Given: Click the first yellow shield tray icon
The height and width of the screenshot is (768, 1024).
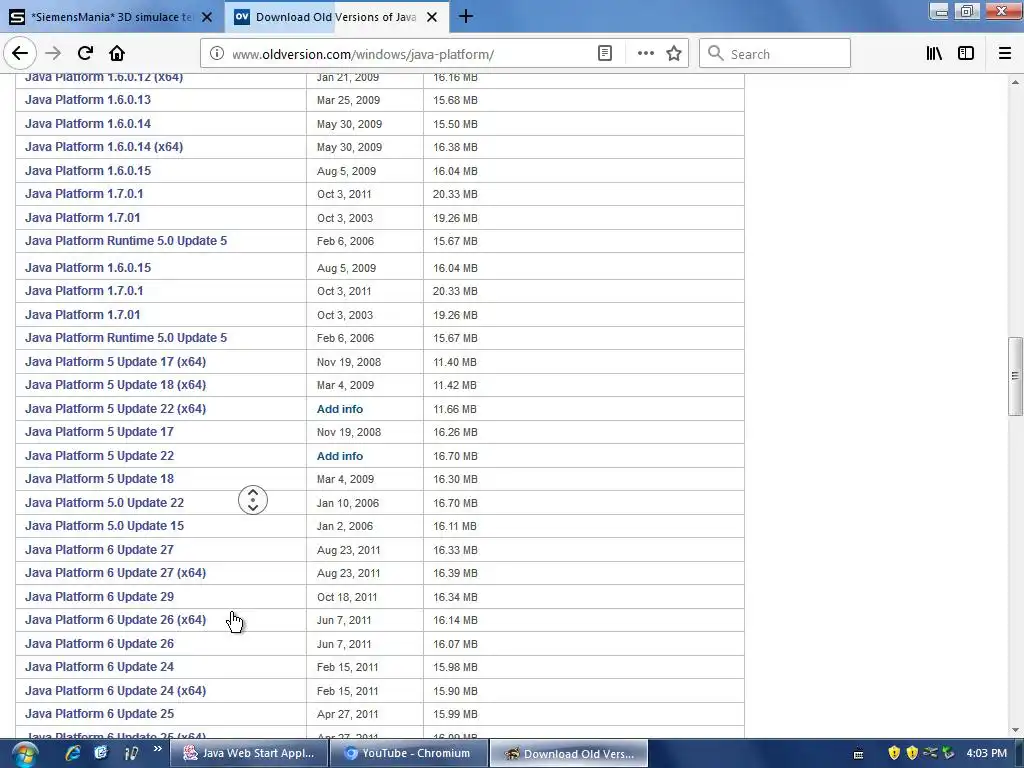Looking at the screenshot, I should click(894, 753).
